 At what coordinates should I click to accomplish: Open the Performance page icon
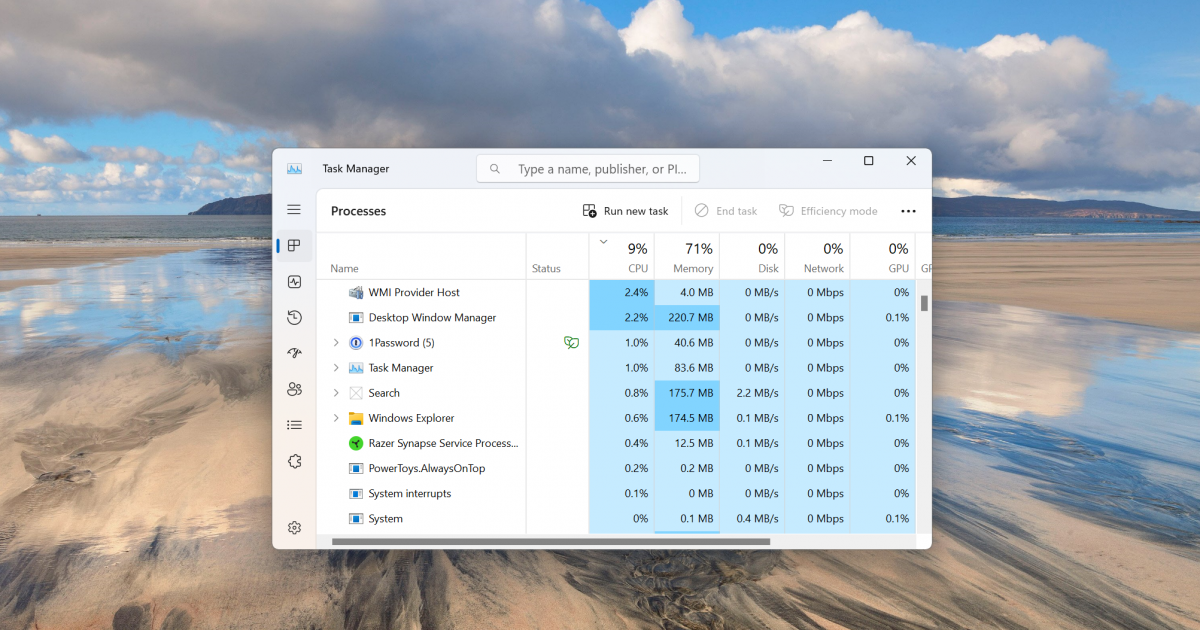(293, 281)
